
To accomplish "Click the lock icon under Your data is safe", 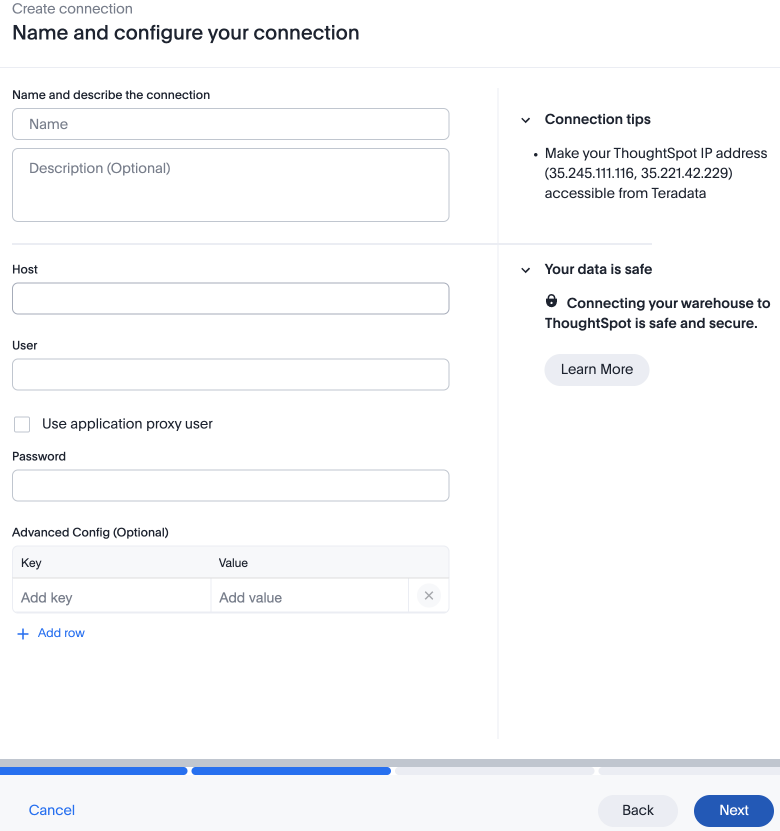I will (x=551, y=301).
